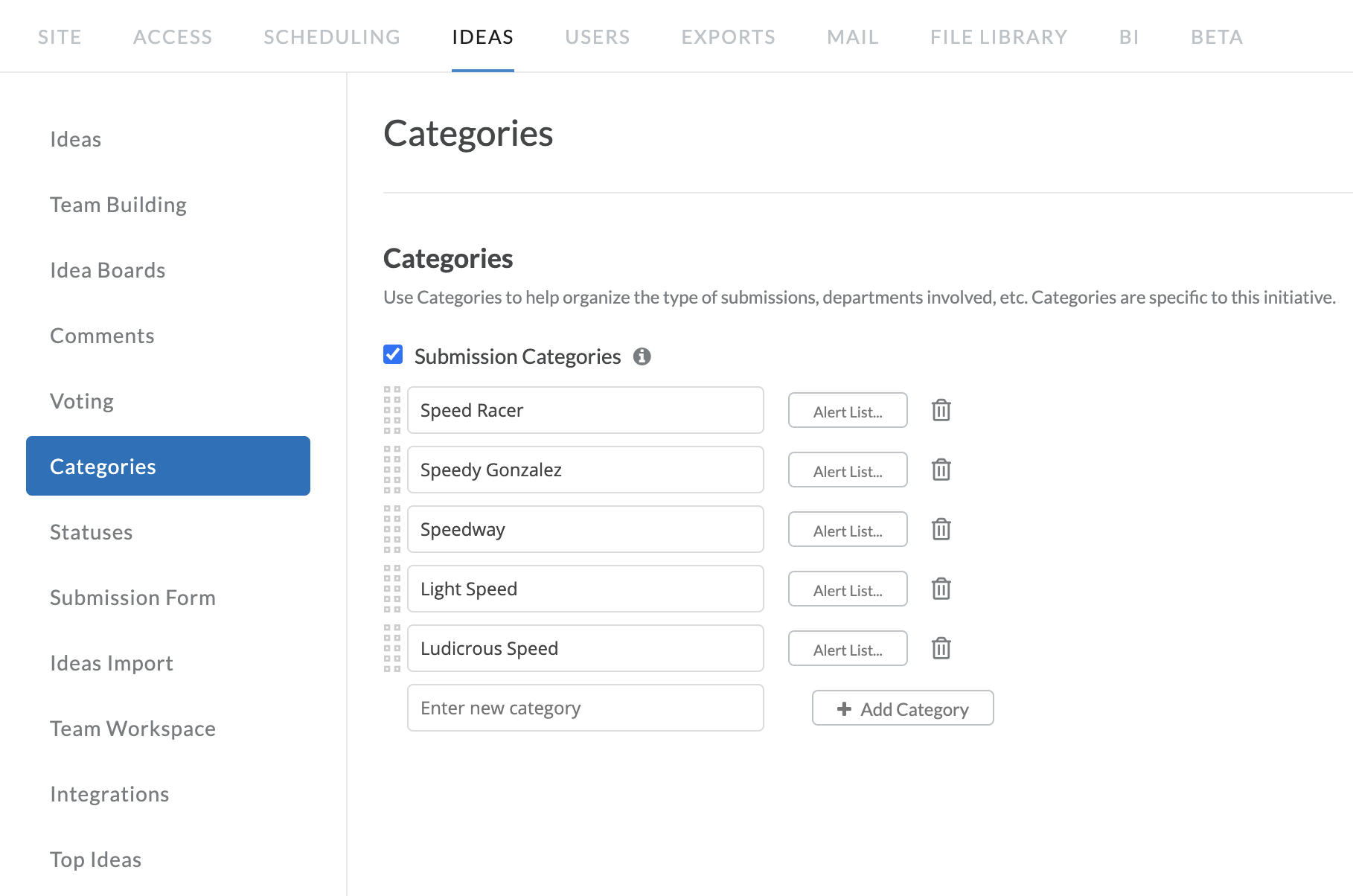1353x896 pixels.
Task: Open Alert List for Speedy Gonzalez
Action: 848,470
